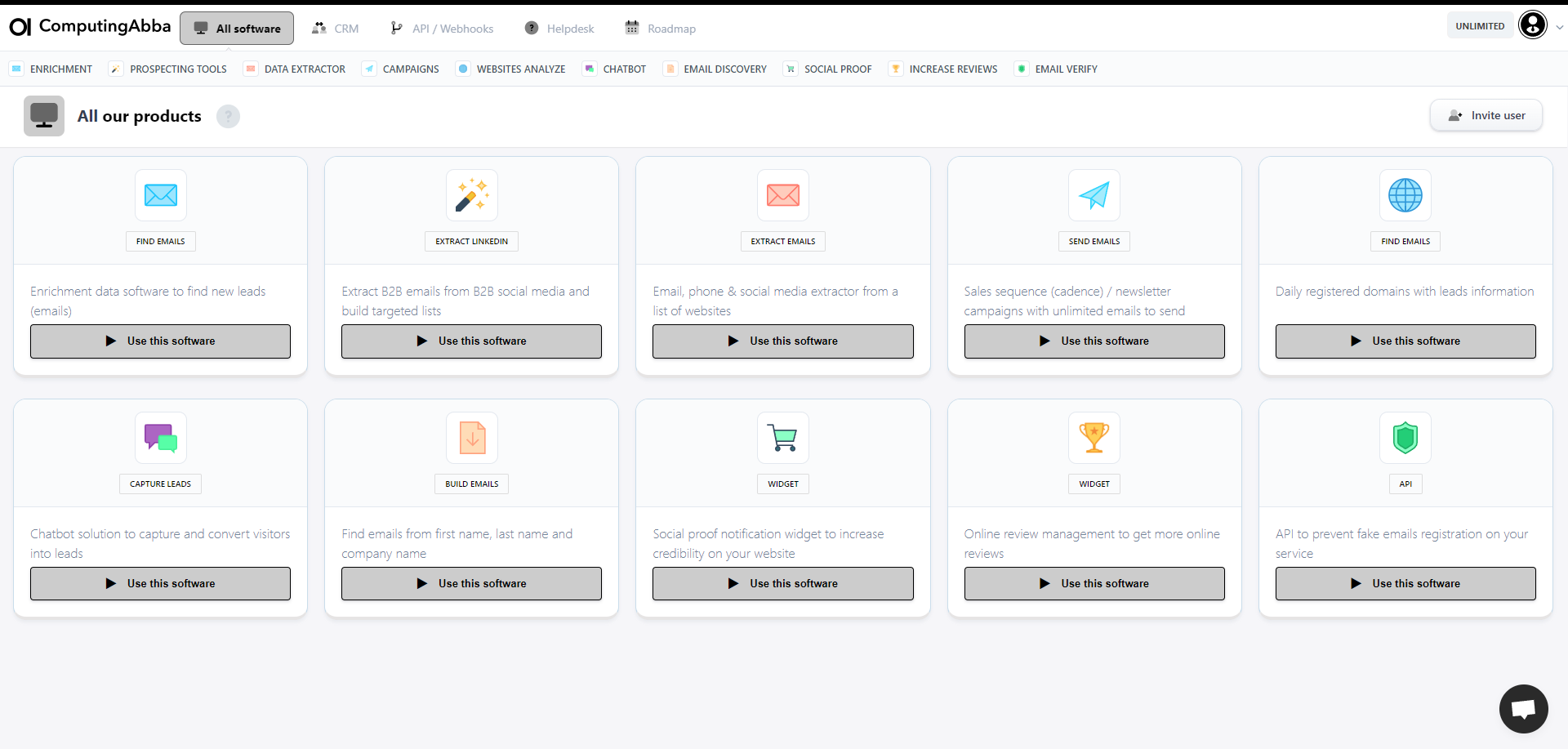Use the daily registered domains software

[1405, 341]
